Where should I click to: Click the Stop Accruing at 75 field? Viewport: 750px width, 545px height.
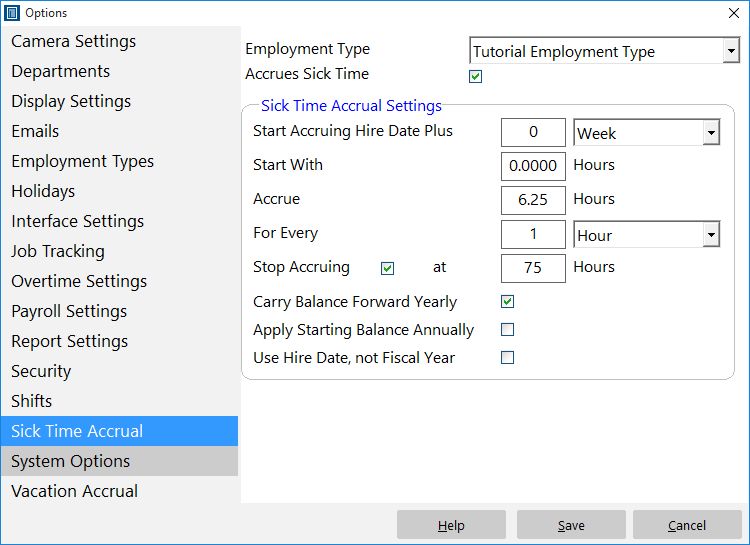533,268
